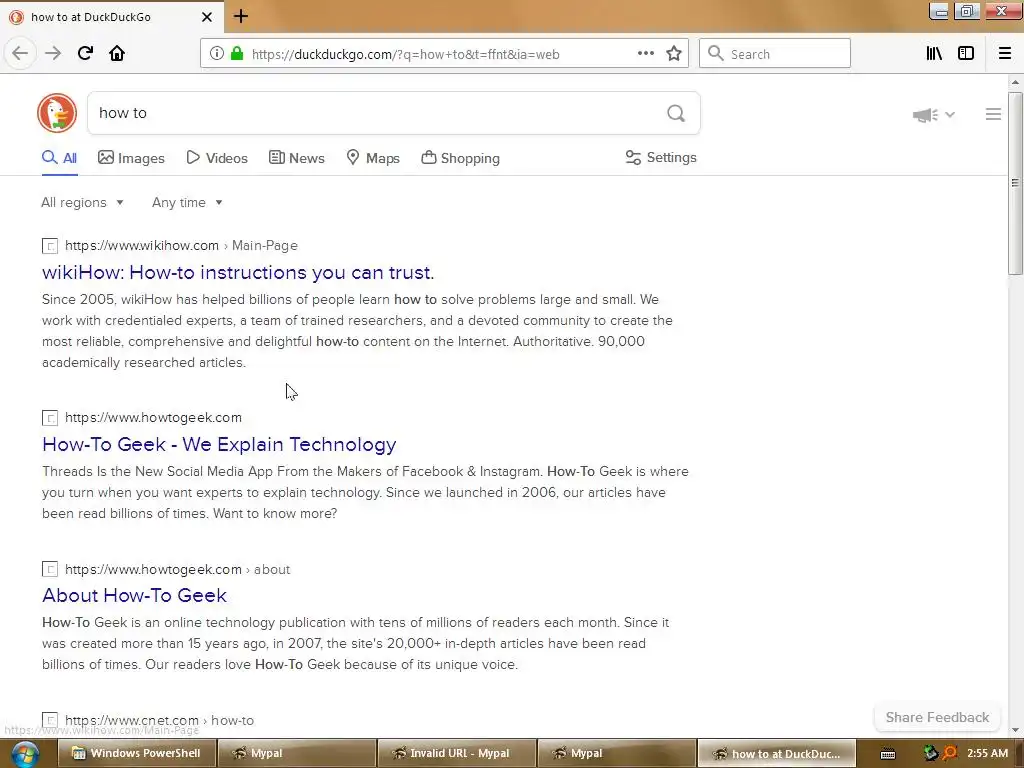
Task: Click the orange magnifier tray icon
Action: [x=950, y=754]
